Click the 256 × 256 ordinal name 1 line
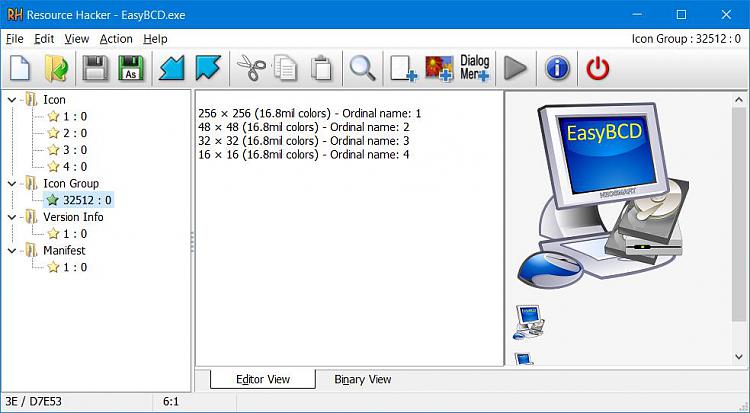This screenshot has width=750, height=413. tap(309, 113)
